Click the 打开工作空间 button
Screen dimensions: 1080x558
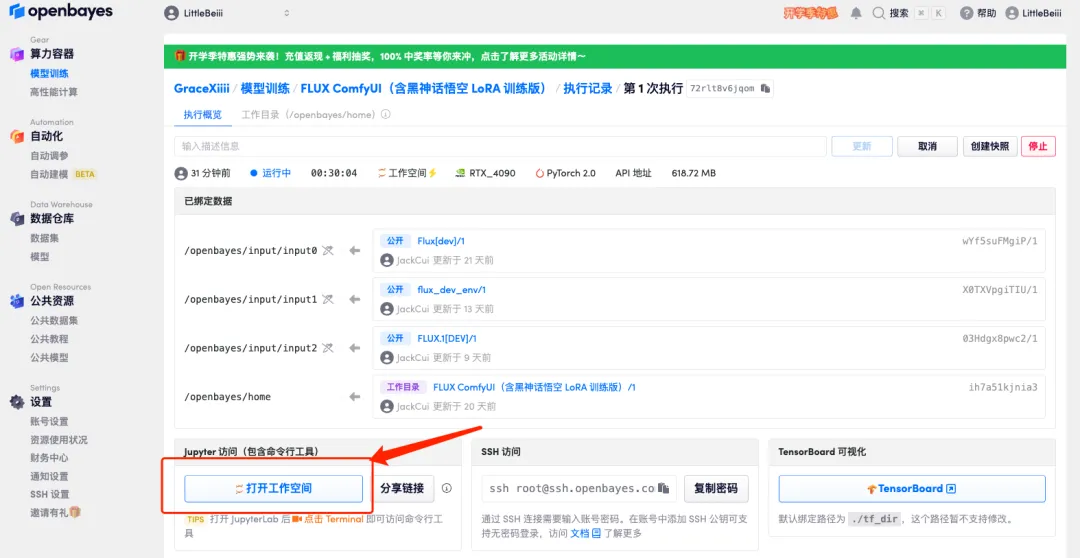click(273, 489)
